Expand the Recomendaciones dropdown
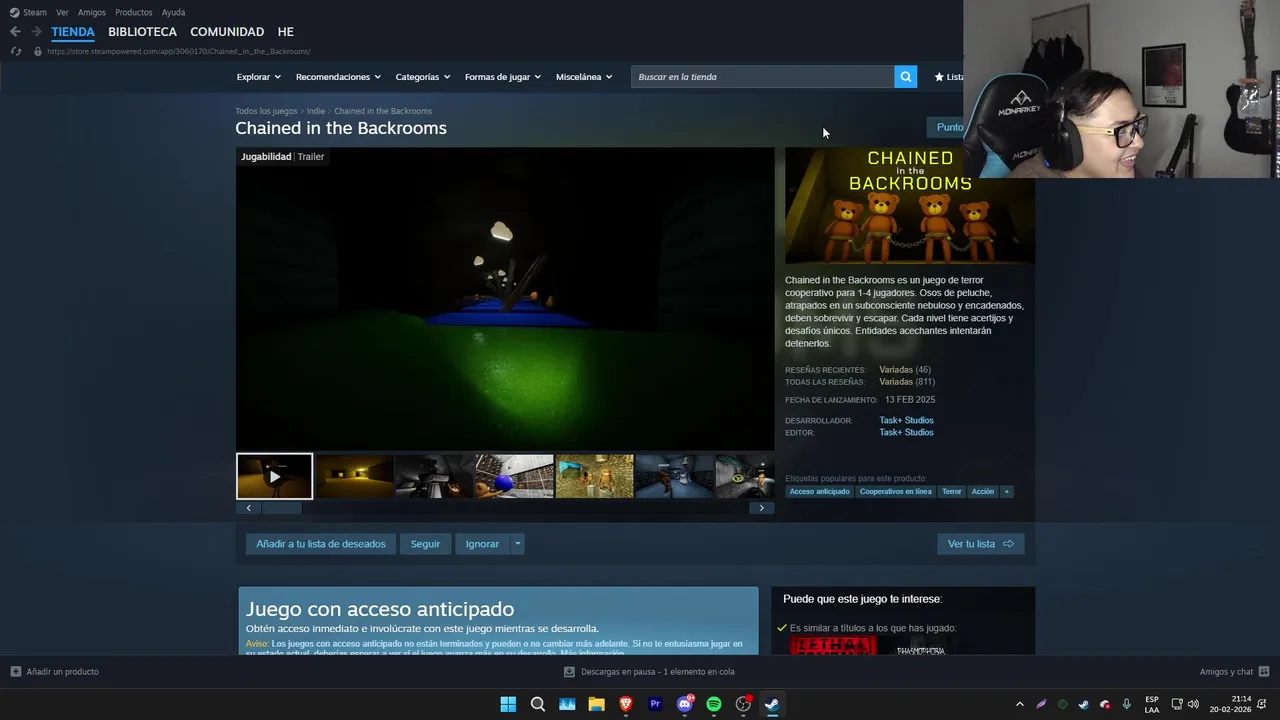Viewport: 1280px width, 720px height. click(338, 77)
